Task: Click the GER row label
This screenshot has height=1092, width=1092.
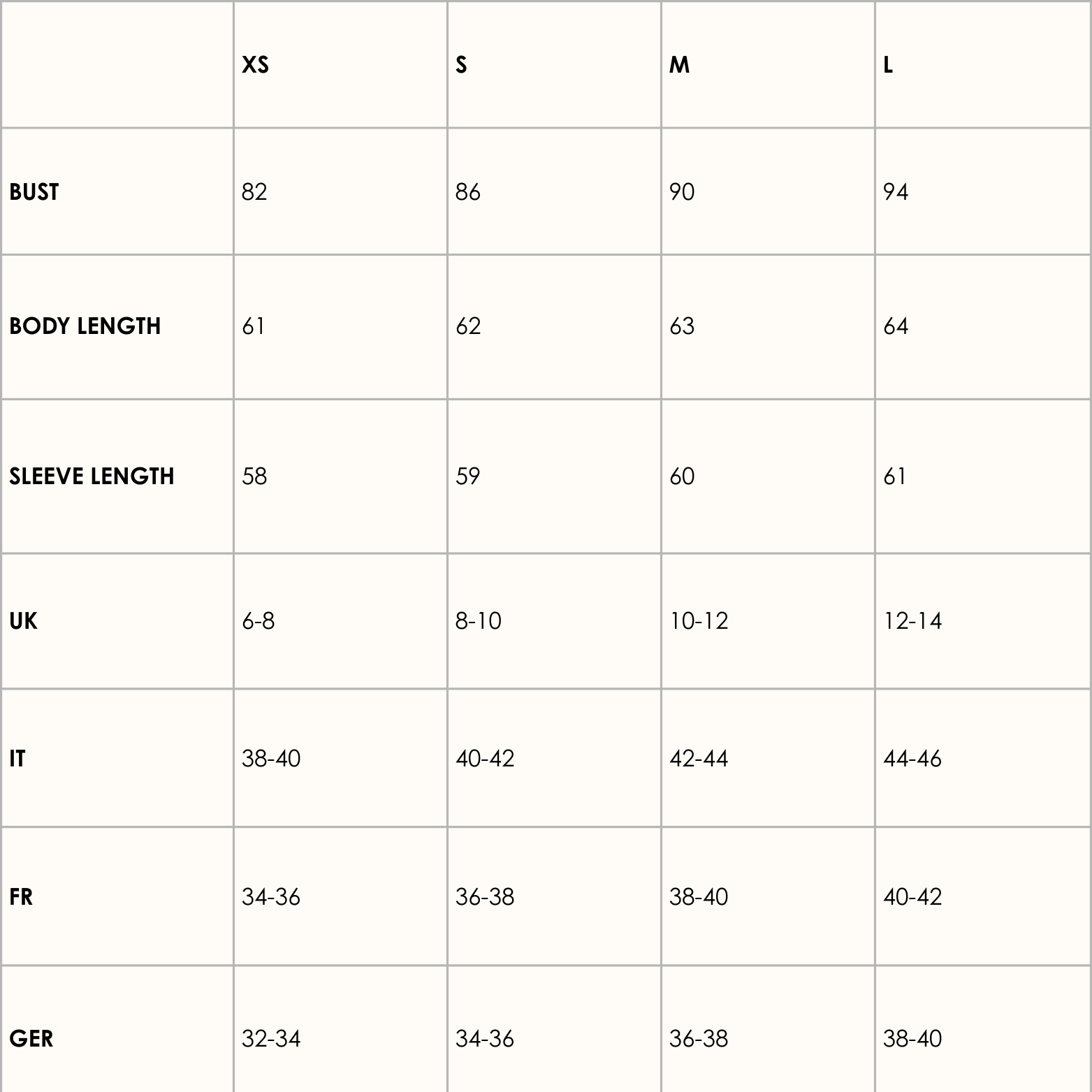Action: pyautogui.click(x=31, y=1039)
